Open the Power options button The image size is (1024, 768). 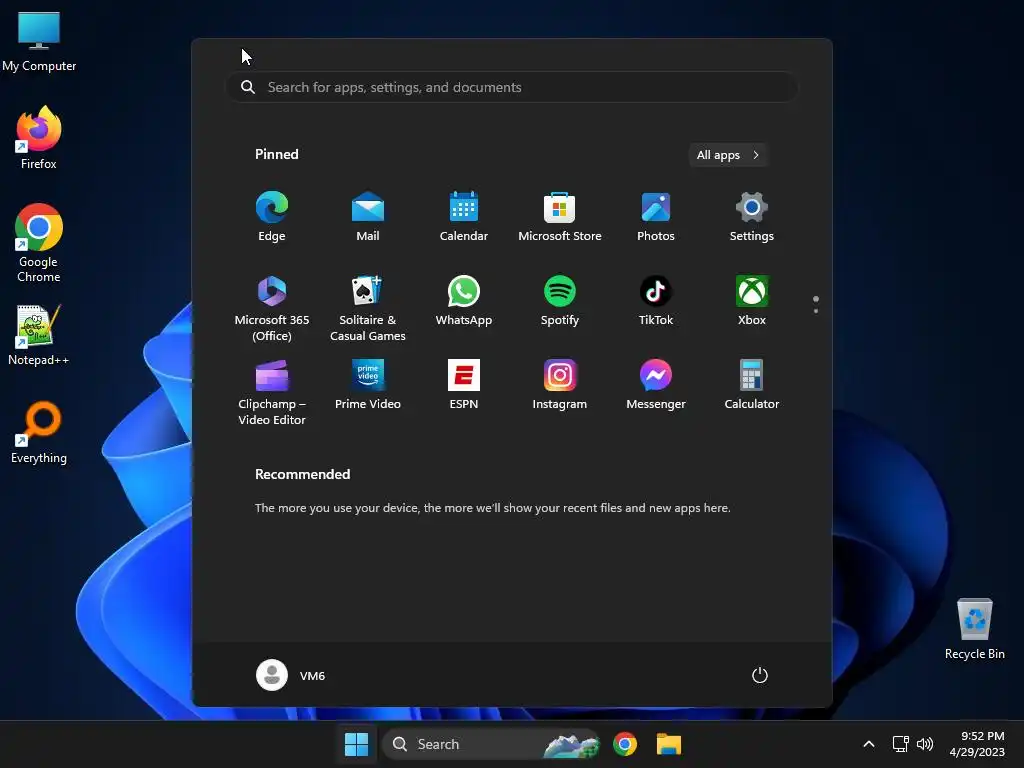pyautogui.click(x=760, y=675)
